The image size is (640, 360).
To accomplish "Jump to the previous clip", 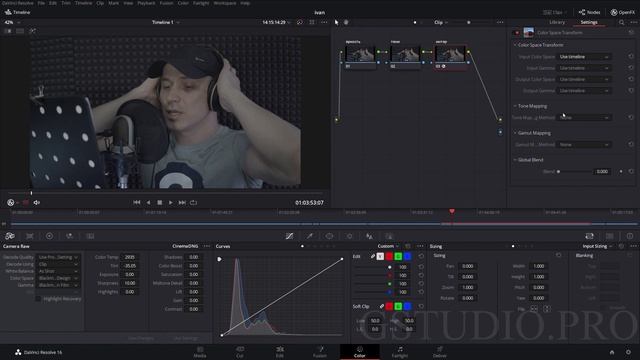I will [137, 202].
